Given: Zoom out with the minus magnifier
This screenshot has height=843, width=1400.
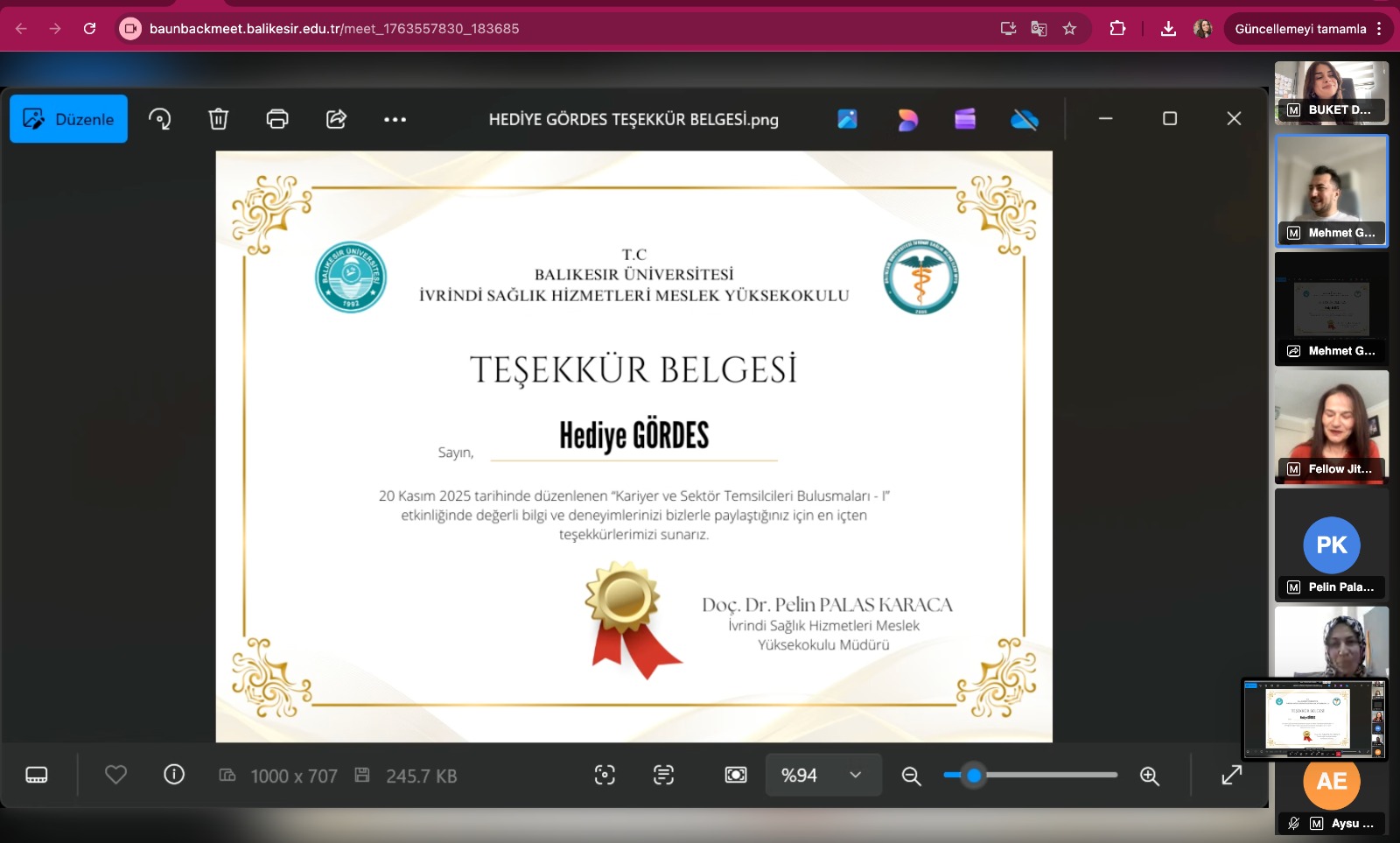Looking at the screenshot, I should (911, 776).
